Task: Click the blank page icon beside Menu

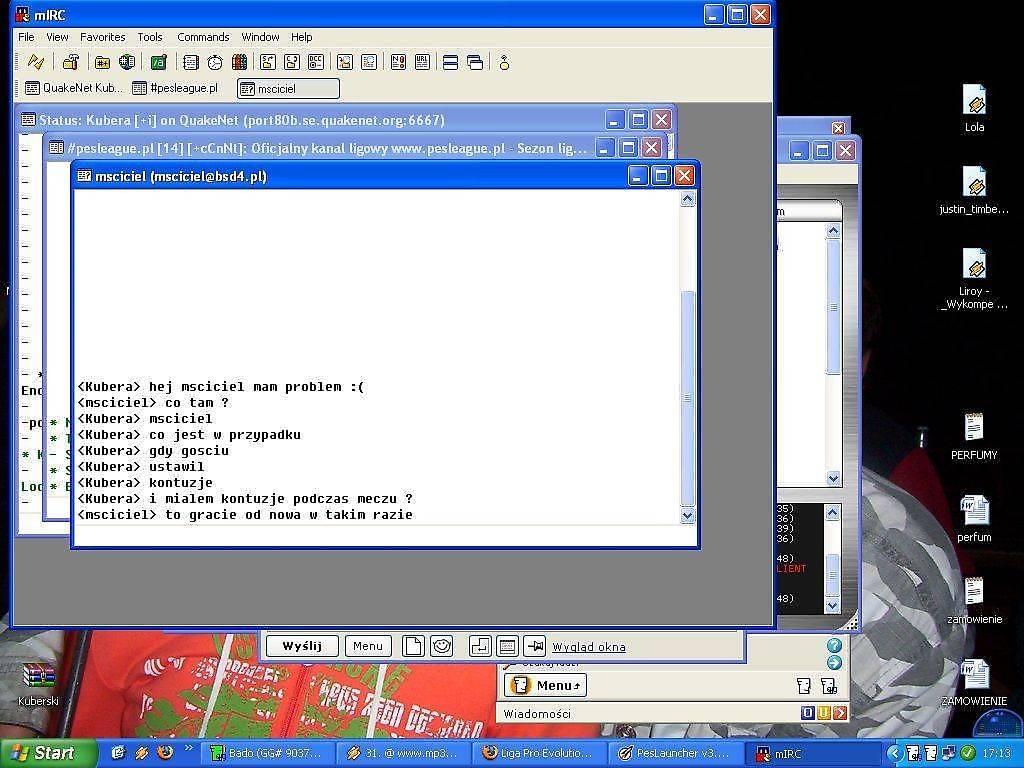Action: [413, 646]
